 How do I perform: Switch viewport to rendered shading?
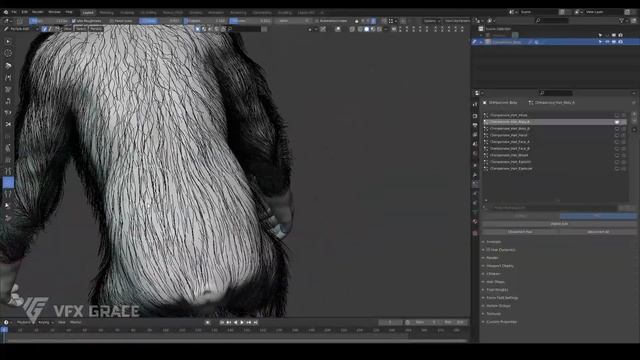click(380, 29)
